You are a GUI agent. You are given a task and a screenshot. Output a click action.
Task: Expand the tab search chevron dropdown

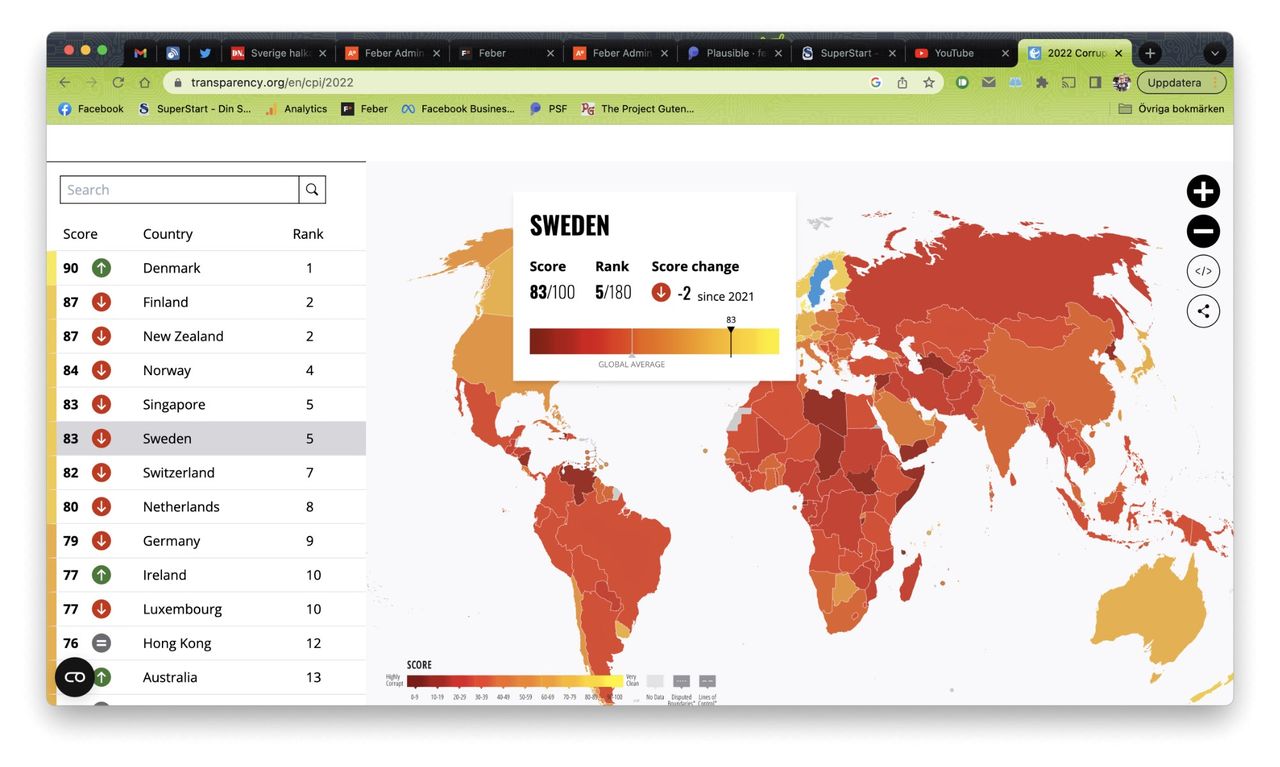coord(1215,53)
